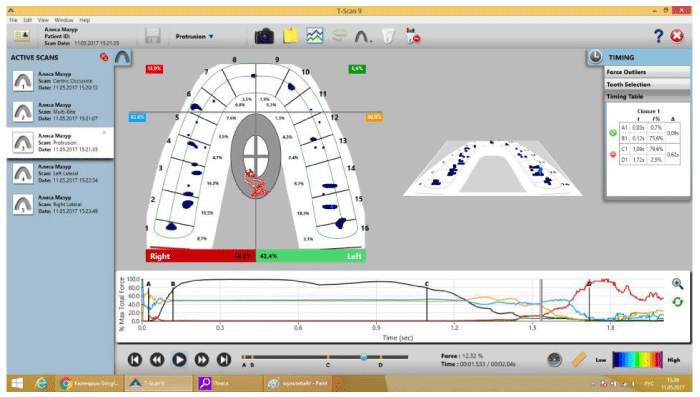The width and height of the screenshot is (700, 397).
Task: Select the Left Lateral scan thumbnail
Action: click(x=23, y=173)
